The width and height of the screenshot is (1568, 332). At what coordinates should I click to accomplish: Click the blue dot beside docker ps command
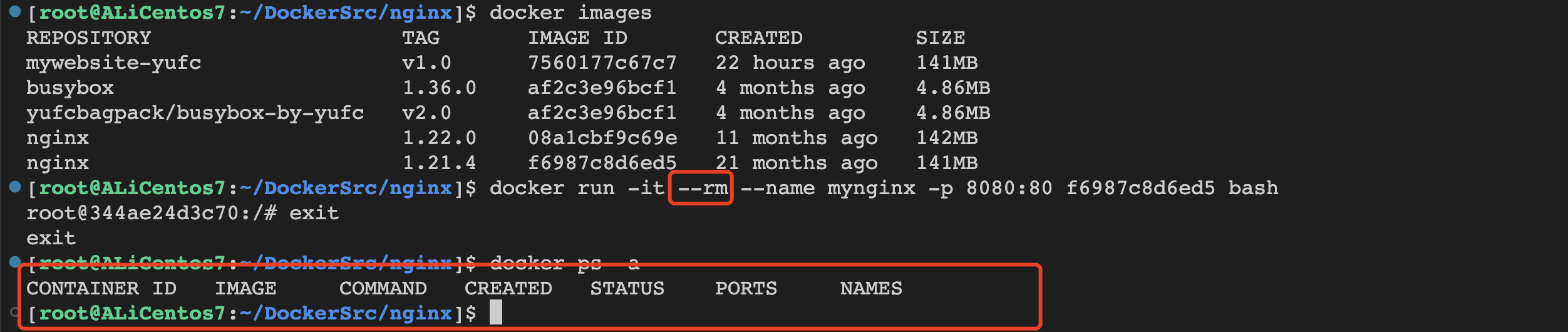(15, 261)
